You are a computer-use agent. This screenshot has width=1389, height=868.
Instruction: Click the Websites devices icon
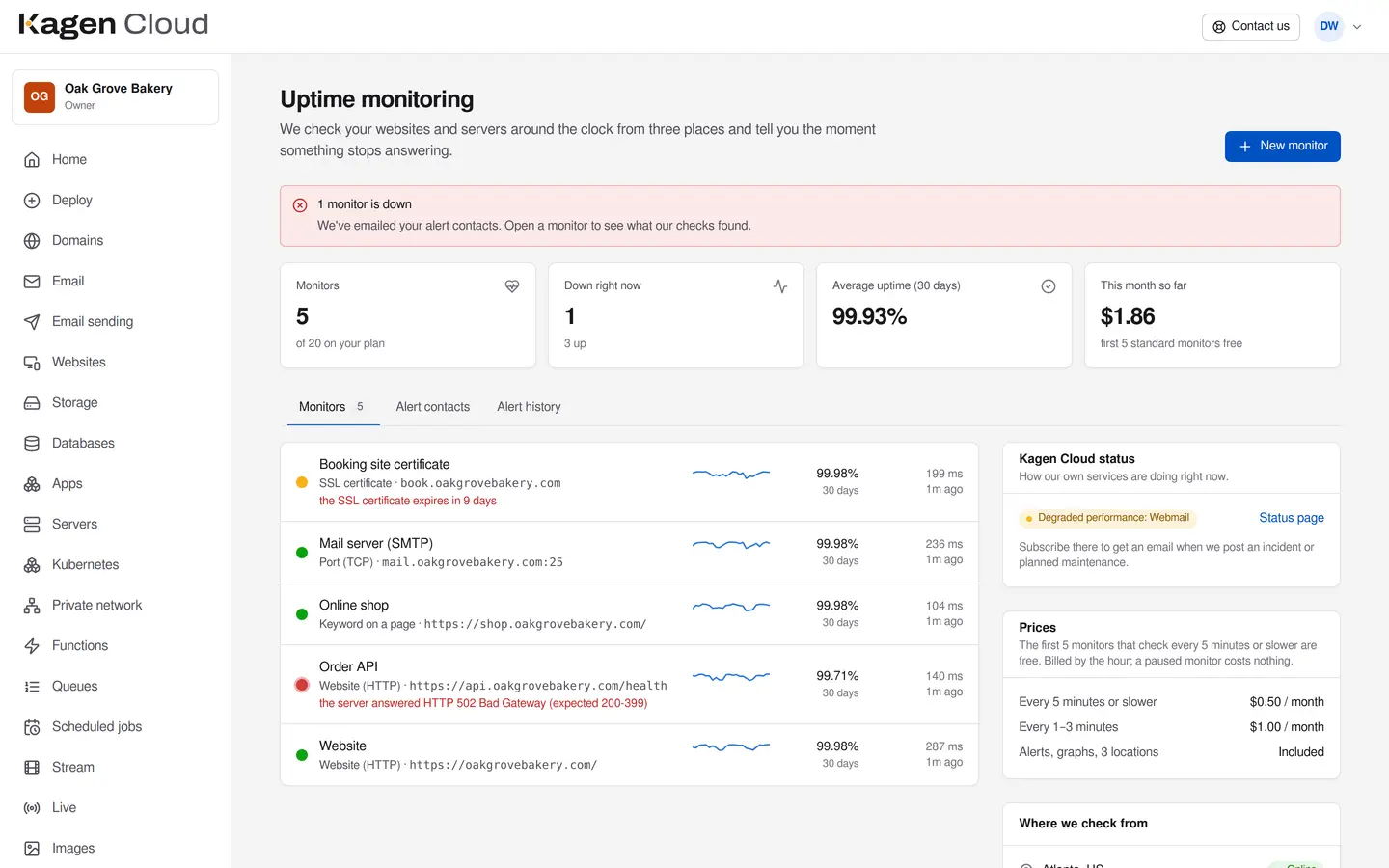[x=32, y=363]
